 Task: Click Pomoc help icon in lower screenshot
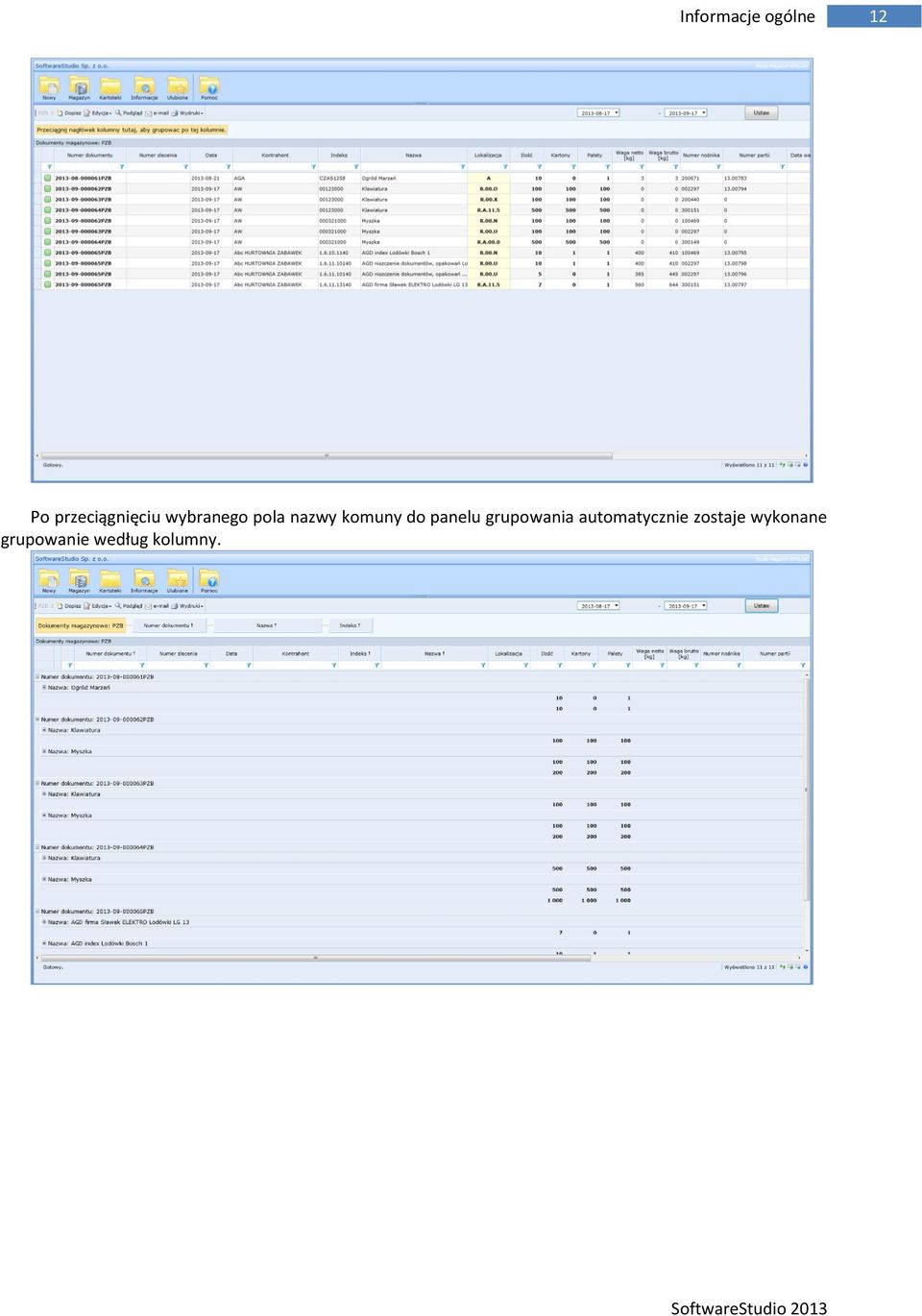pyautogui.click(x=209, y=579)
